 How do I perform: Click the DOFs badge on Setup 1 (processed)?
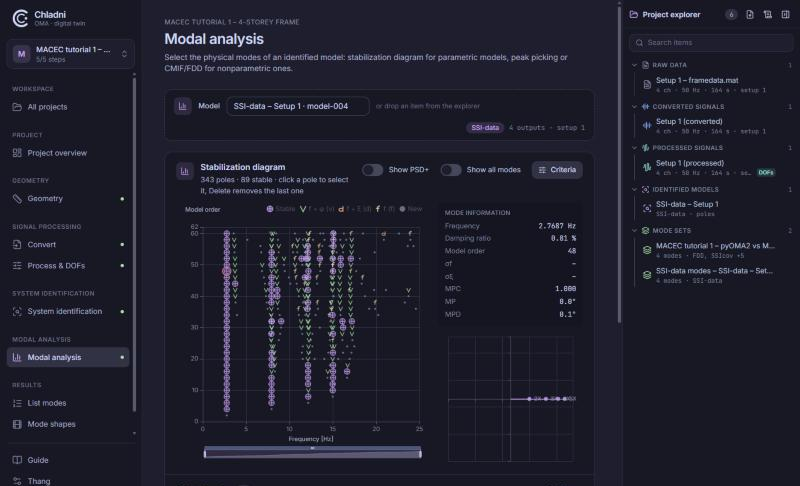(766, 172)
